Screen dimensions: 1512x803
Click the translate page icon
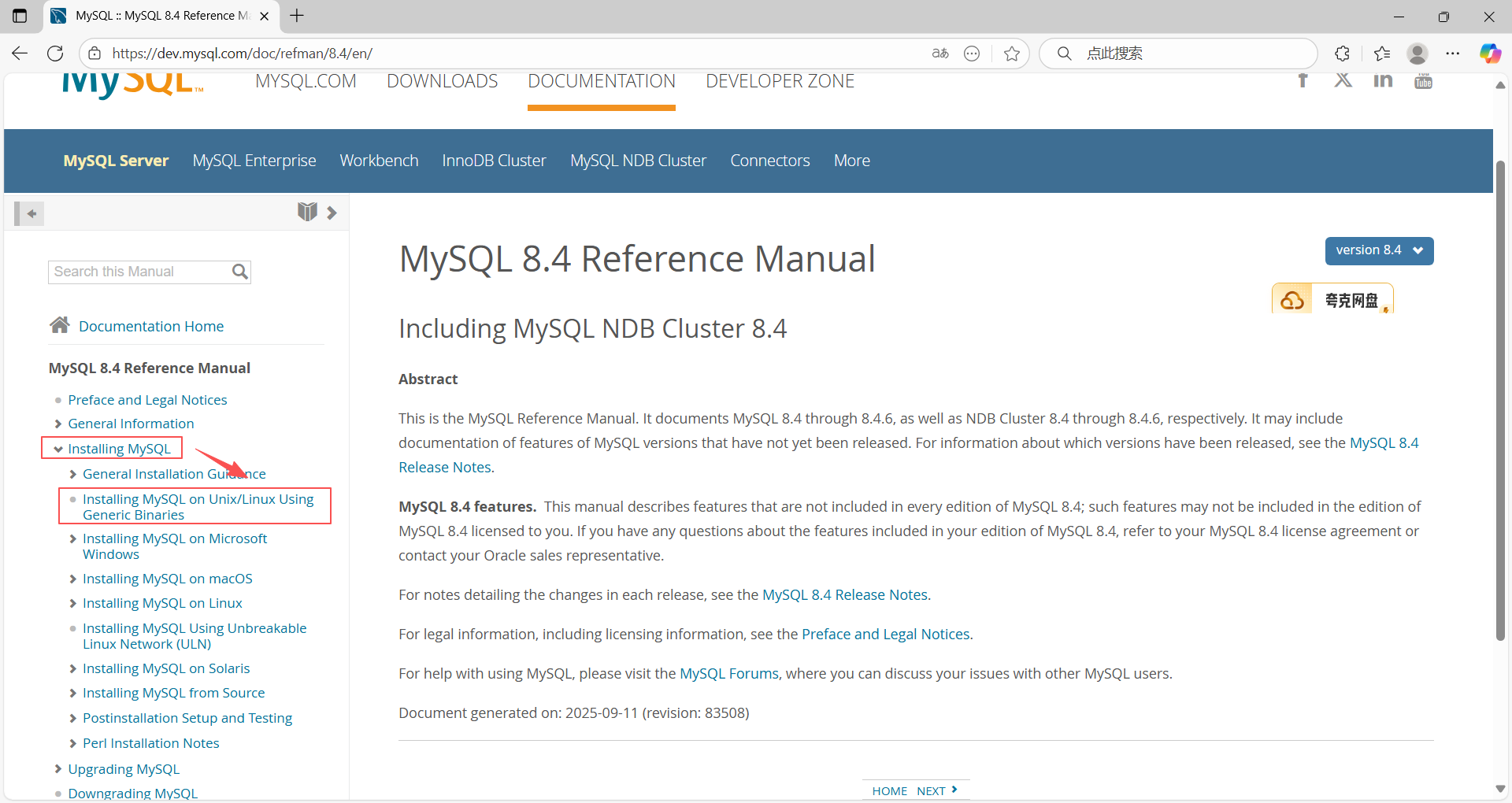(x=940, y=54)
